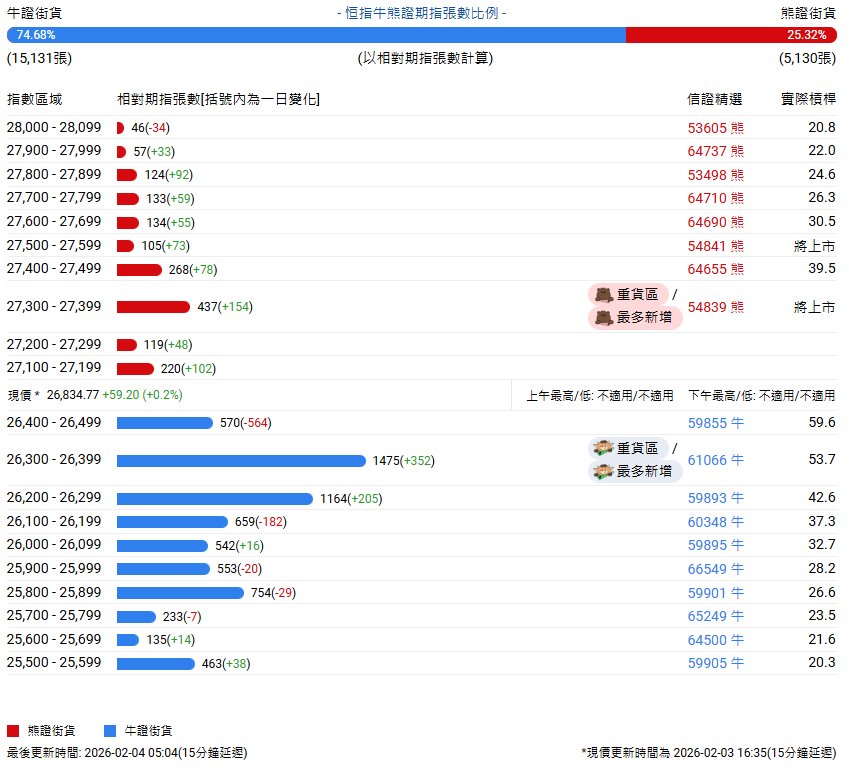This screenshot has width=849, height=770.
Task: Click the 將上市 label in 54841 row
Action: (814, 246)
